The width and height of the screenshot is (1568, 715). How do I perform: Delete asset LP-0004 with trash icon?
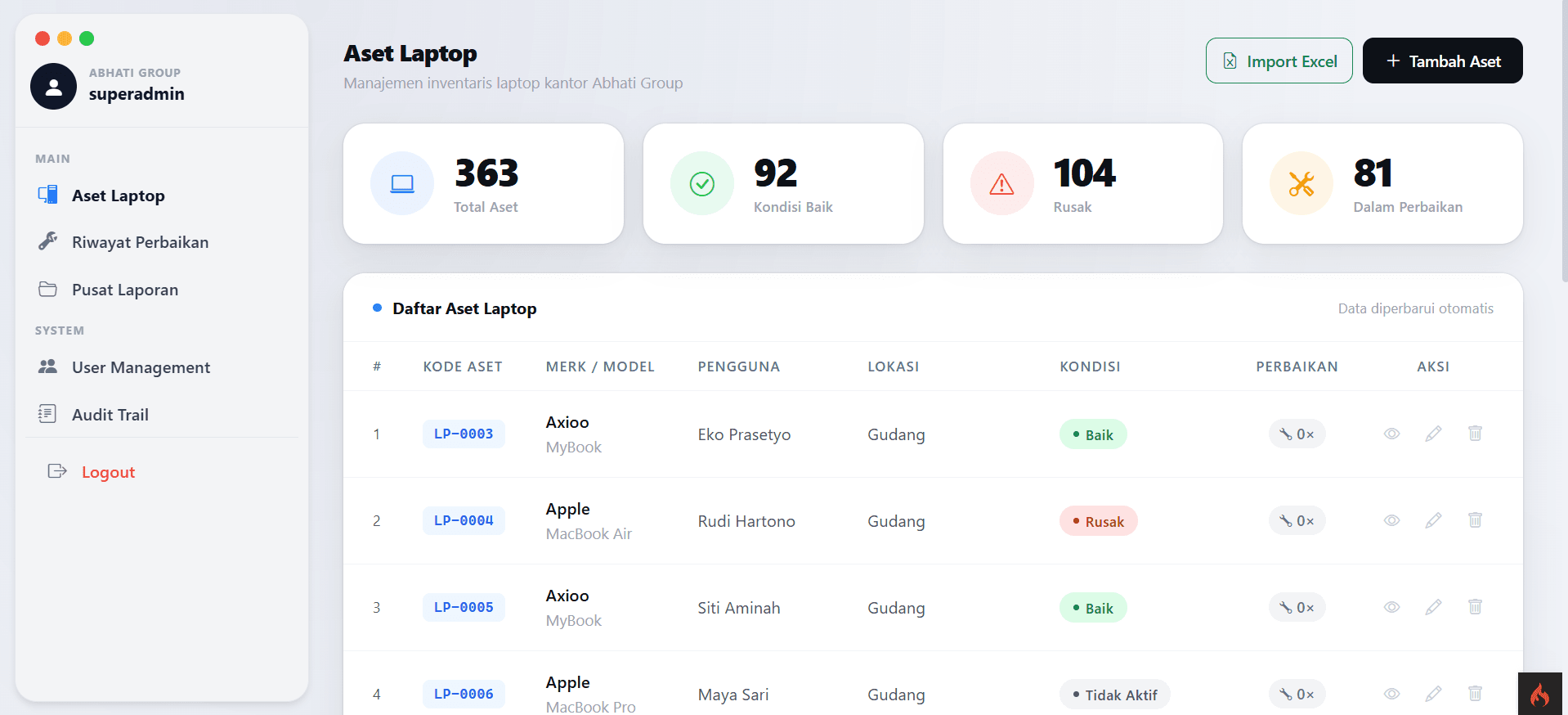[x=1475, y=520]
